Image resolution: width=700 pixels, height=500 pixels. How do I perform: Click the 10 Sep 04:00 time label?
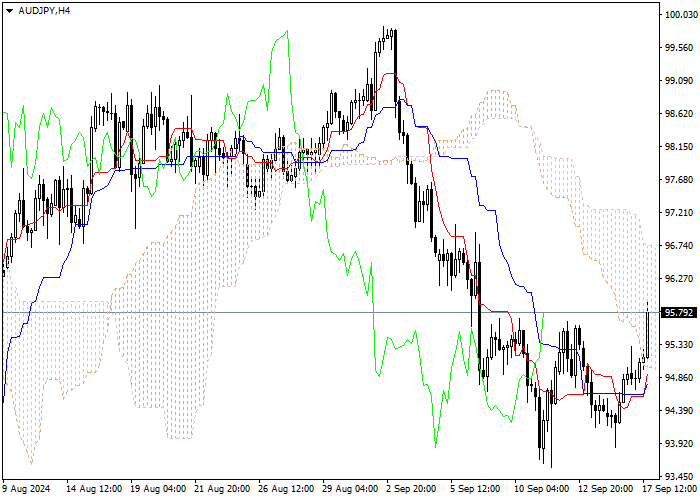tap(542, 489)
